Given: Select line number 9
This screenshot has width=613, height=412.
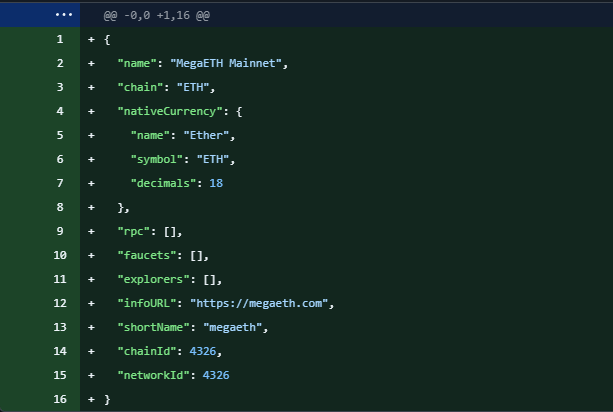Looking at the screenshot, I should click(60, 231).
